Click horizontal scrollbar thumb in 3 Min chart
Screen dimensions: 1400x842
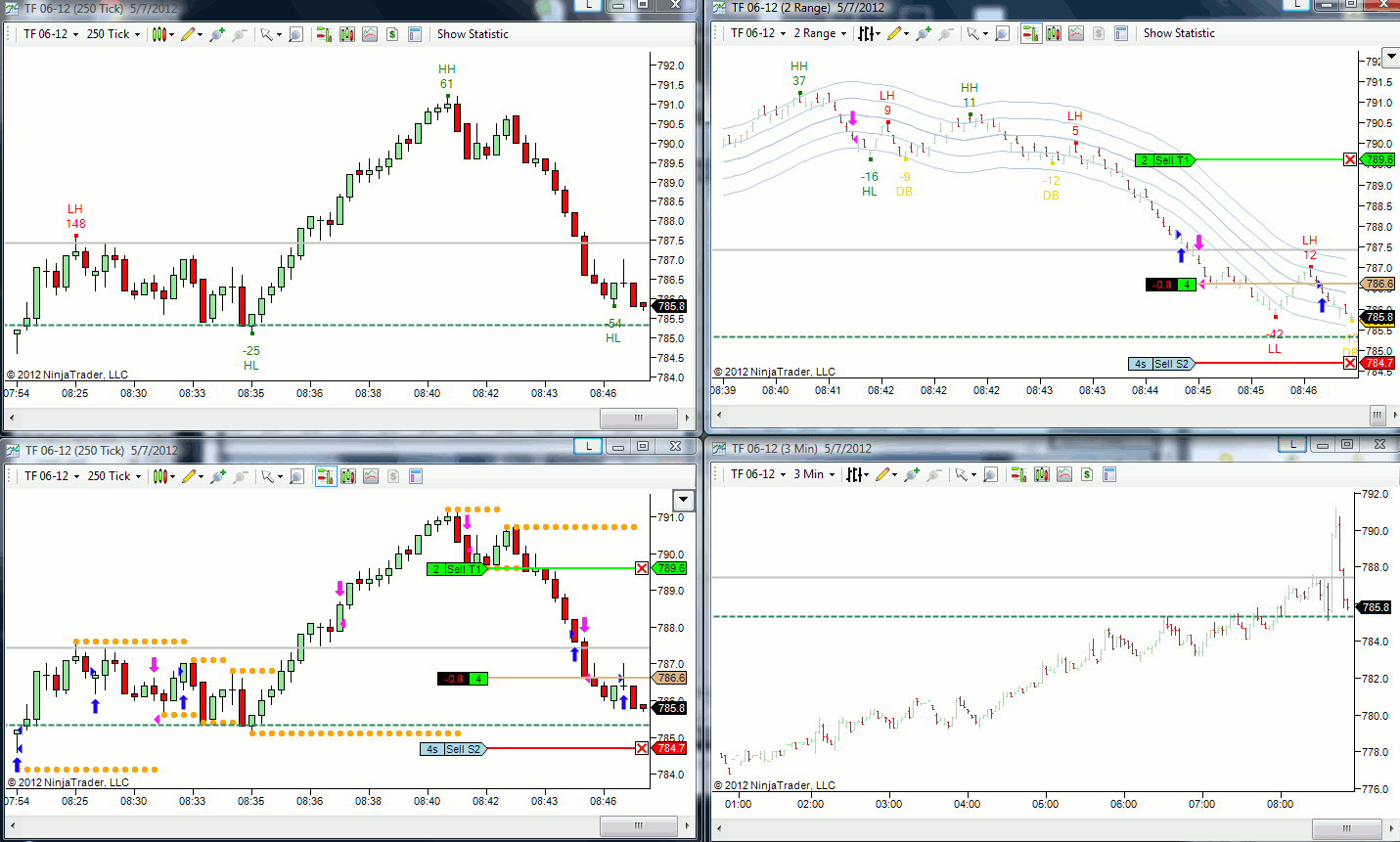1346,829
